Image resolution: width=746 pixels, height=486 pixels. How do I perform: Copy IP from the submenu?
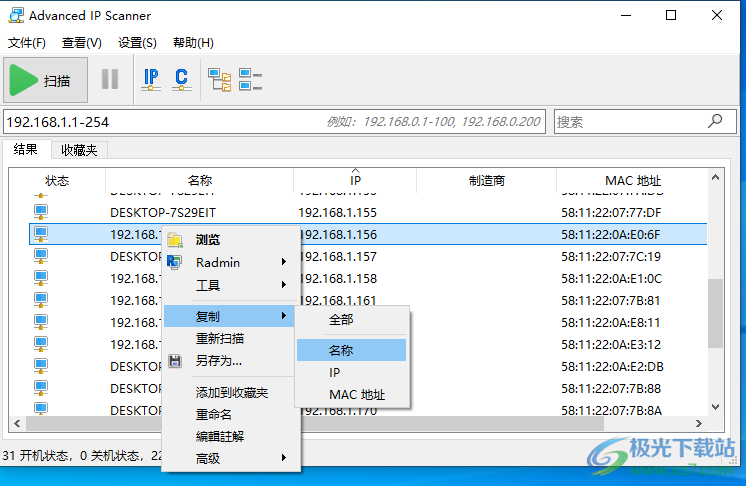352,372
